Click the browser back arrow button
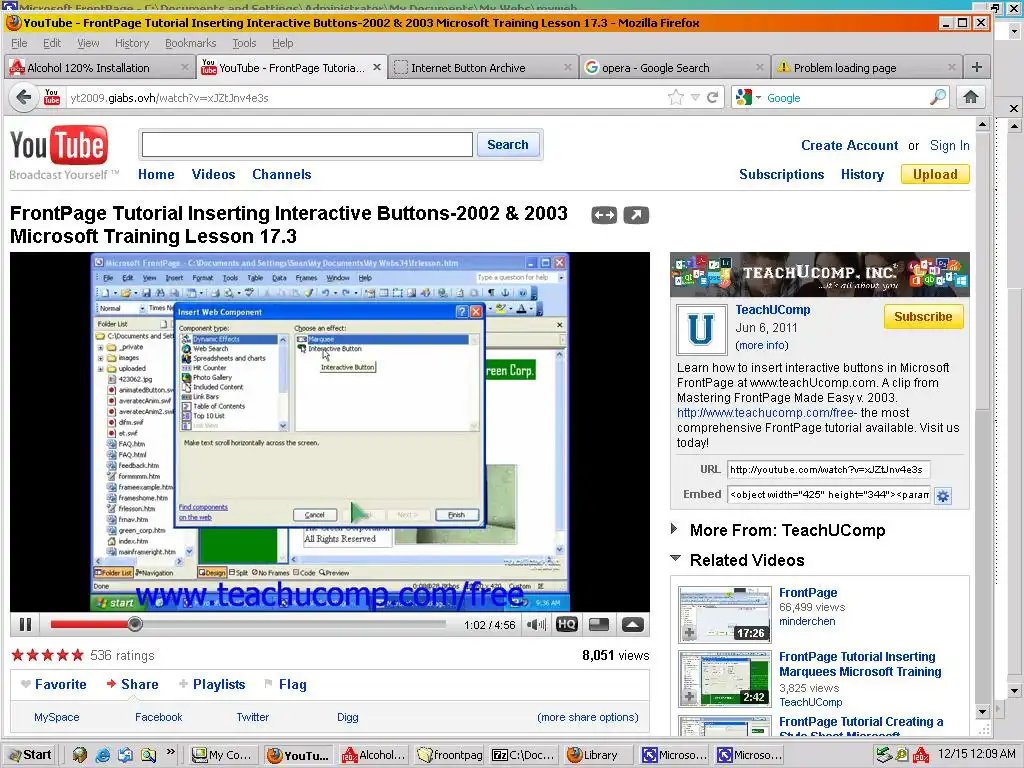The image size is (1024, 768). click(24, 98)
